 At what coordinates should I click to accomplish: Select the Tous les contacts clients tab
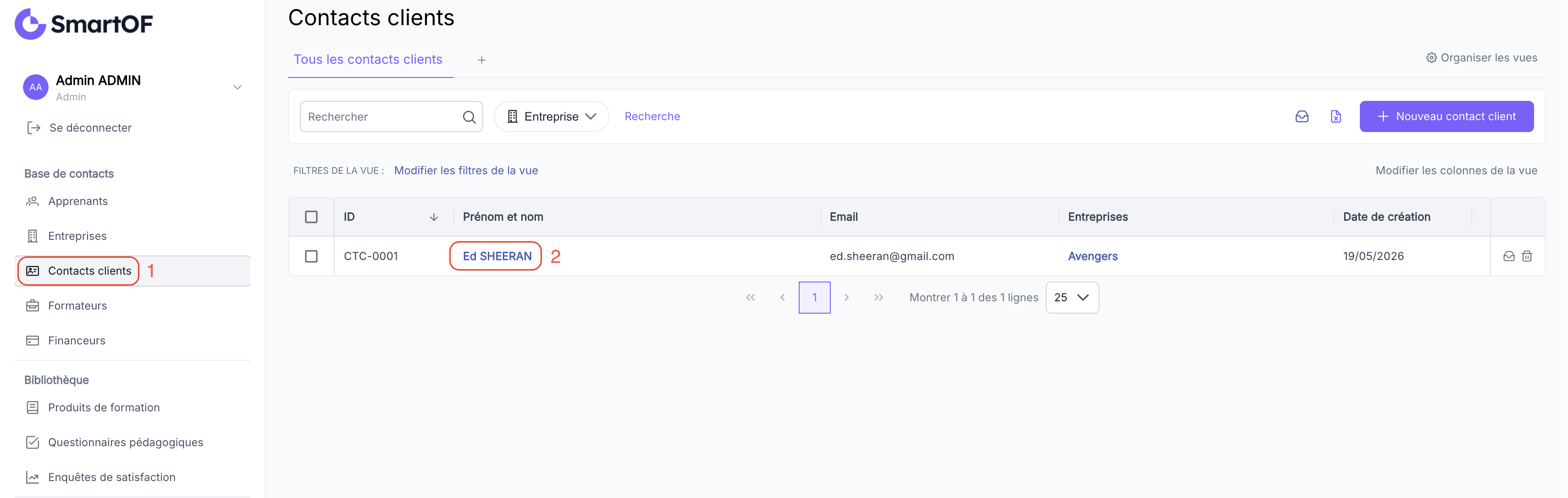click(x=368, y=59)
